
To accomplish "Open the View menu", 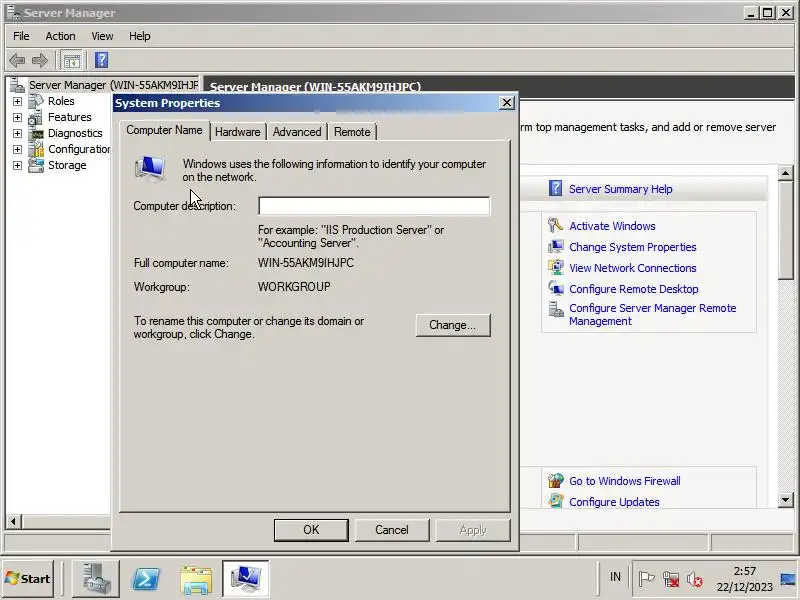I will point(102,36).
